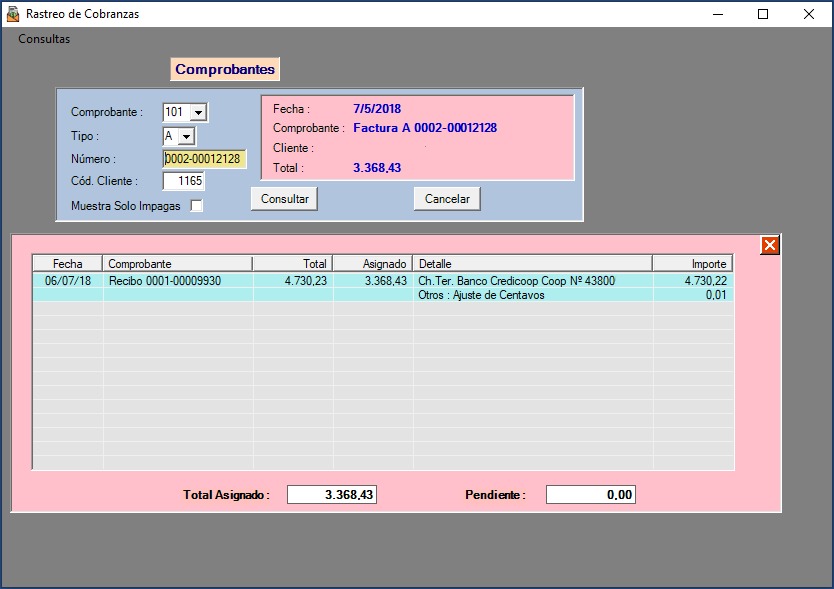This screenshot has height=589, width=834.
Task: Click the Comprobante column header in grid
Action: click(x=177, y=264)
